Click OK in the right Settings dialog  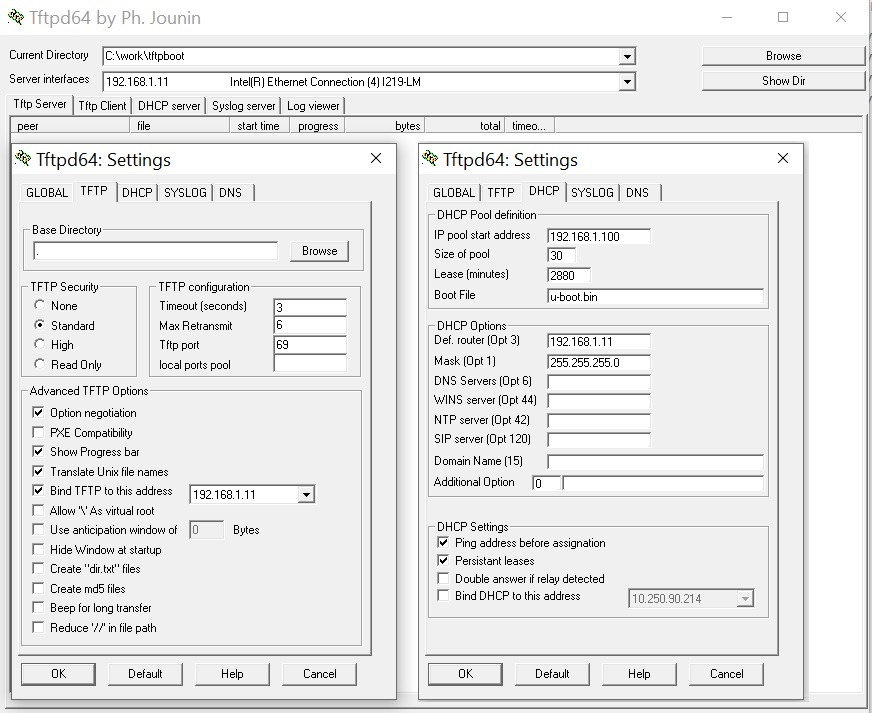pos(465,674)
